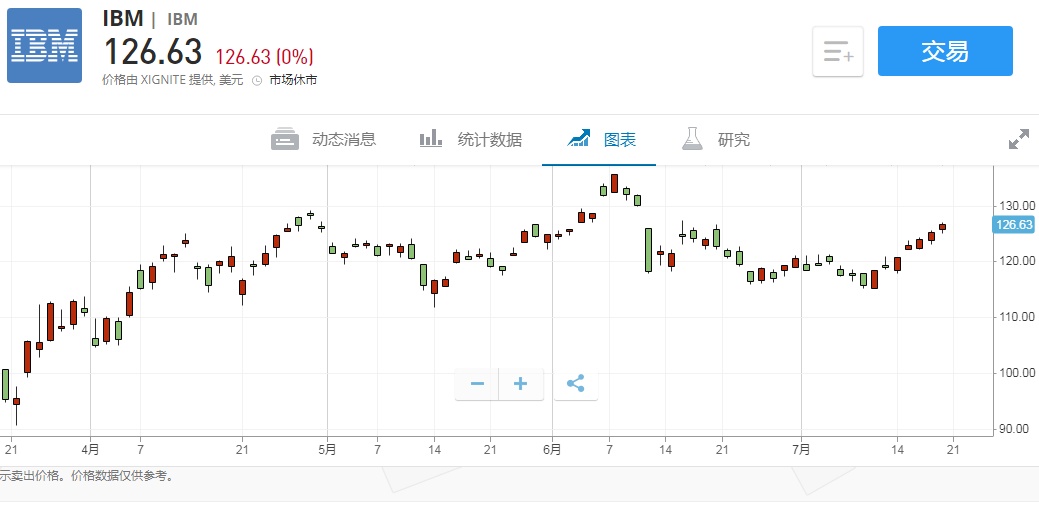Click the 统计数据 bar chart icon
The width and height of the screenshot is (1039, 507).
coord(431,140)
